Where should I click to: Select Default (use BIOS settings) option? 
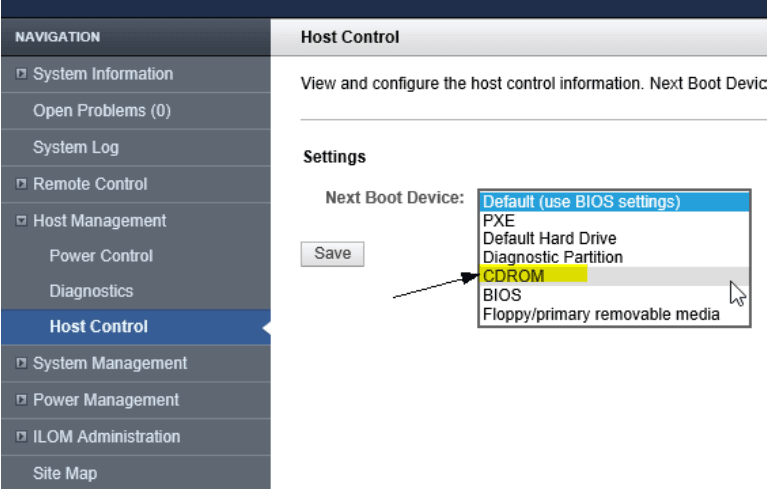[x=581, y=202]
